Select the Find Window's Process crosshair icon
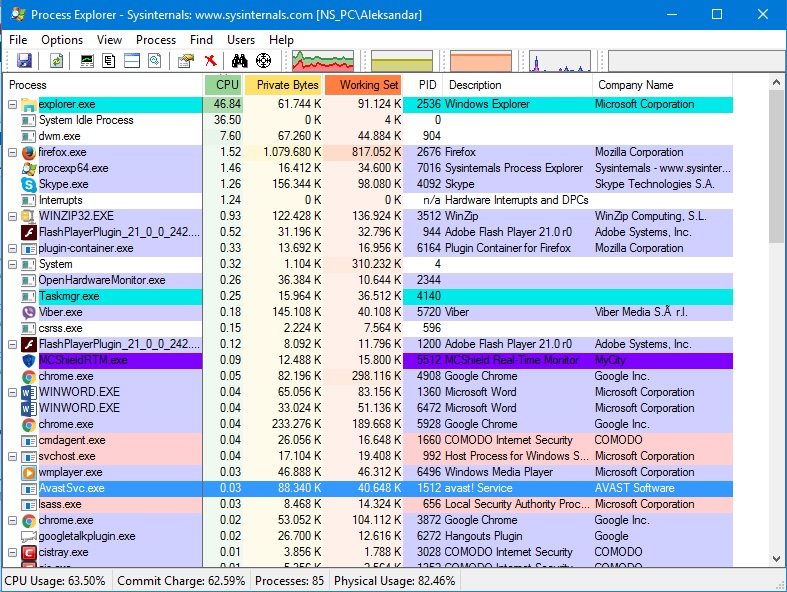The height and width of the screenshot is (592, 787). (264, 61)
